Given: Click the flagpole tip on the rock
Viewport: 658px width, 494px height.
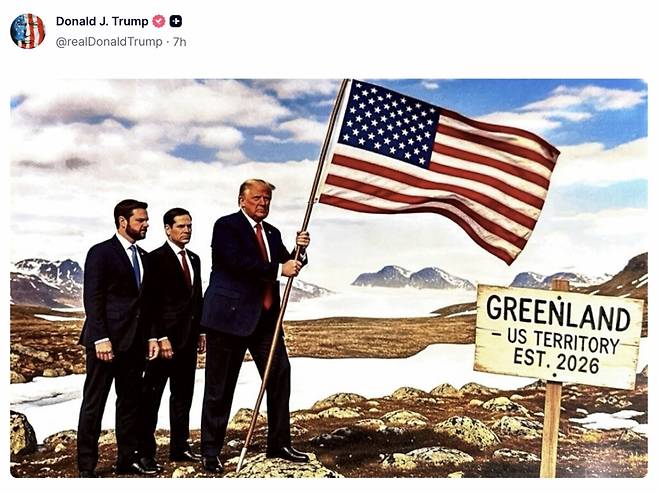Looking at the screenshot, I should pos(240,460).
